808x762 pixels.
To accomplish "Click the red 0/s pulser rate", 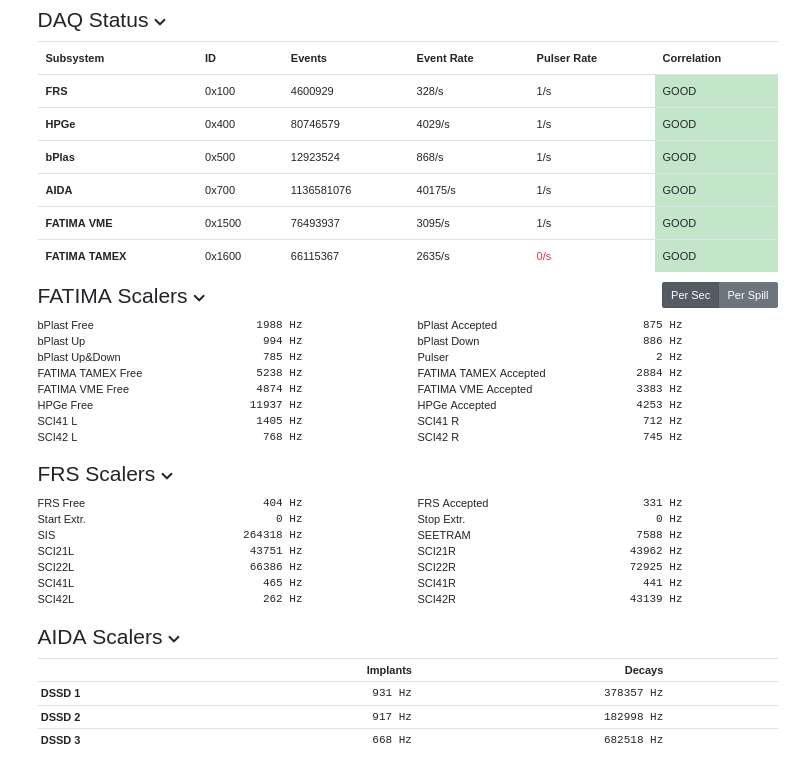I will (543, 256).
